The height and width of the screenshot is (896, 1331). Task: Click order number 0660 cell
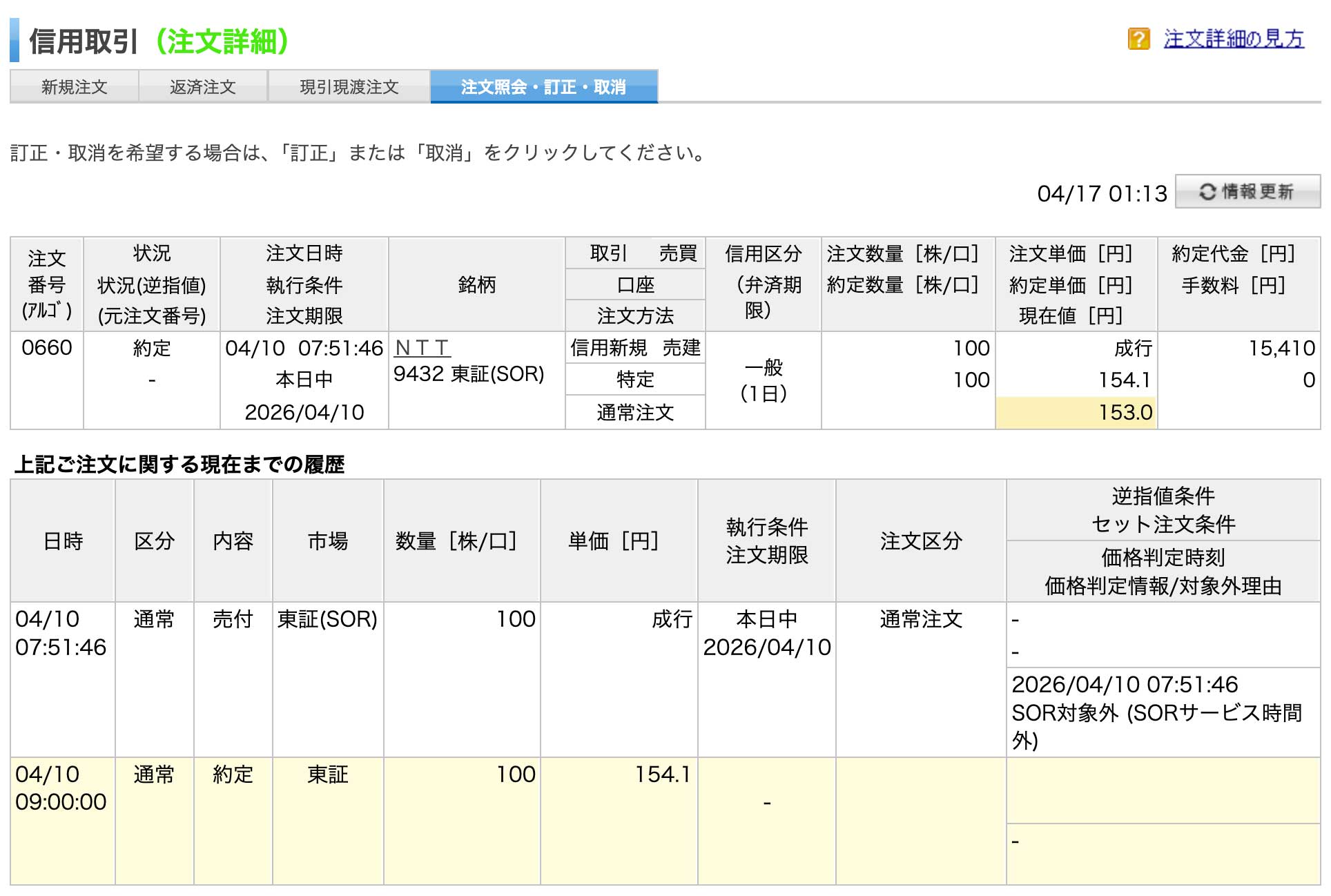(x=47, y=348)
